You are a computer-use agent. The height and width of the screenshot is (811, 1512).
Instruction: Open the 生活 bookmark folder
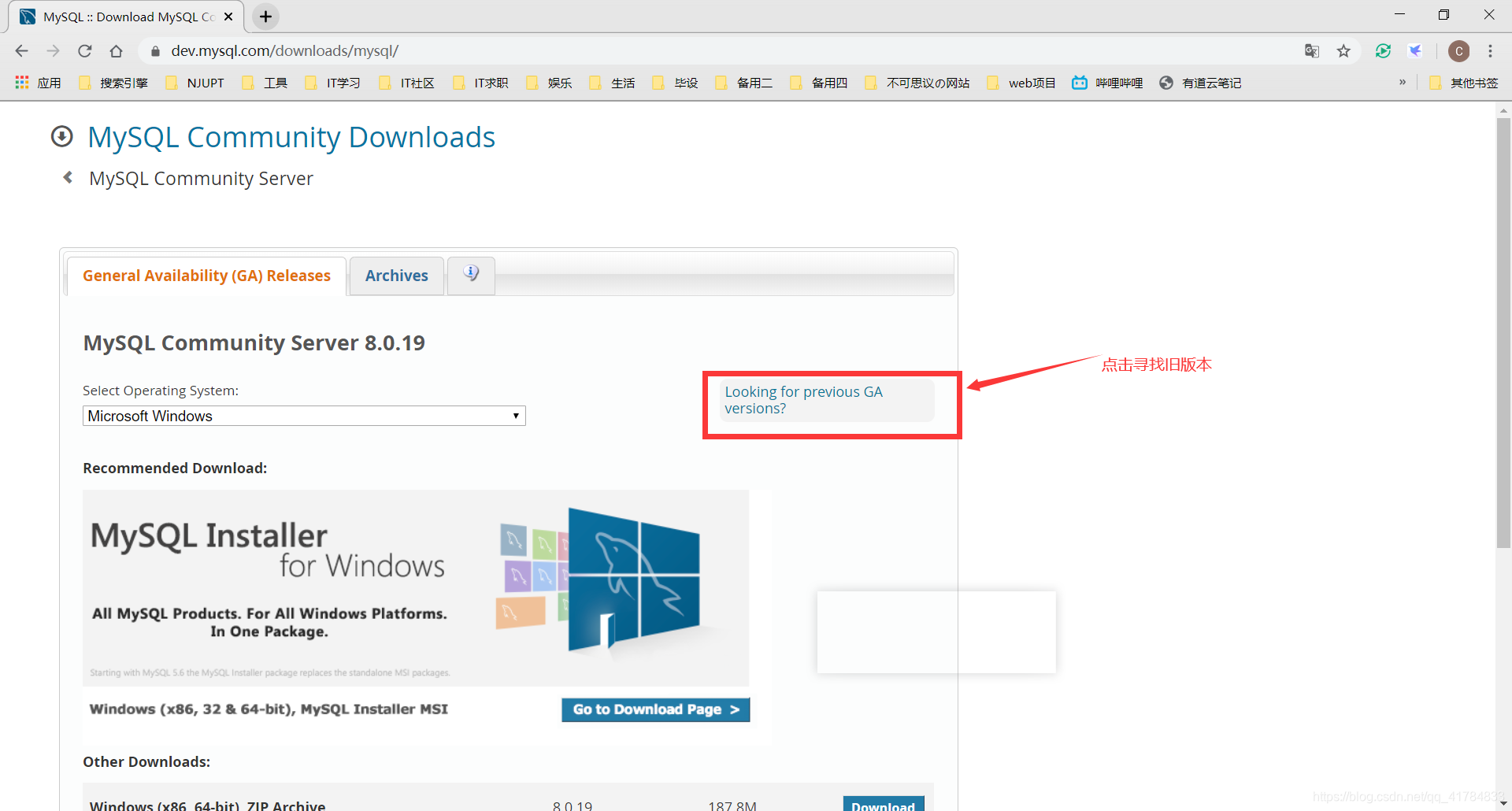tap(612, 83)
